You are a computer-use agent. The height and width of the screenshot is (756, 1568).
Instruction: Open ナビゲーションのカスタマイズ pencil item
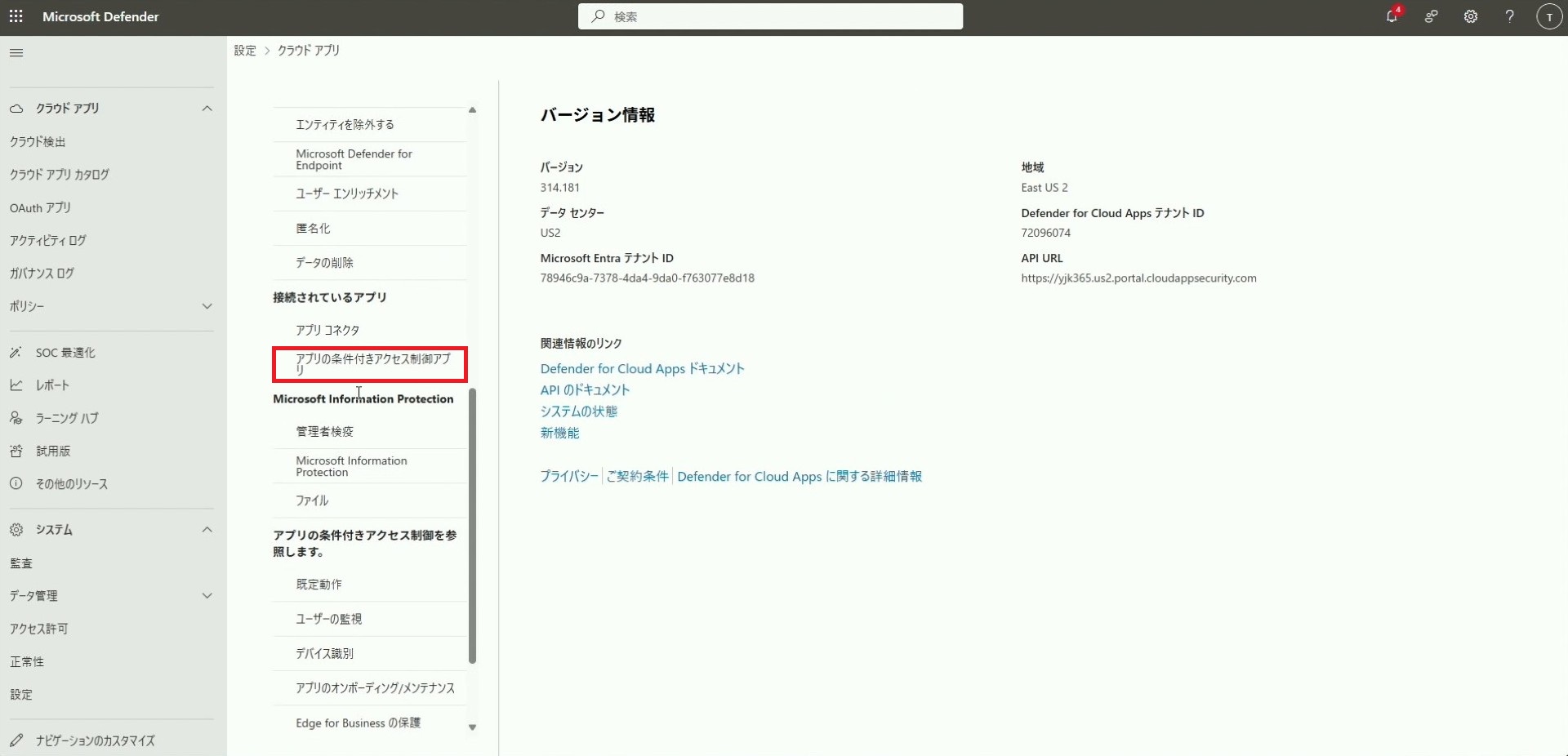pos(95,740)
